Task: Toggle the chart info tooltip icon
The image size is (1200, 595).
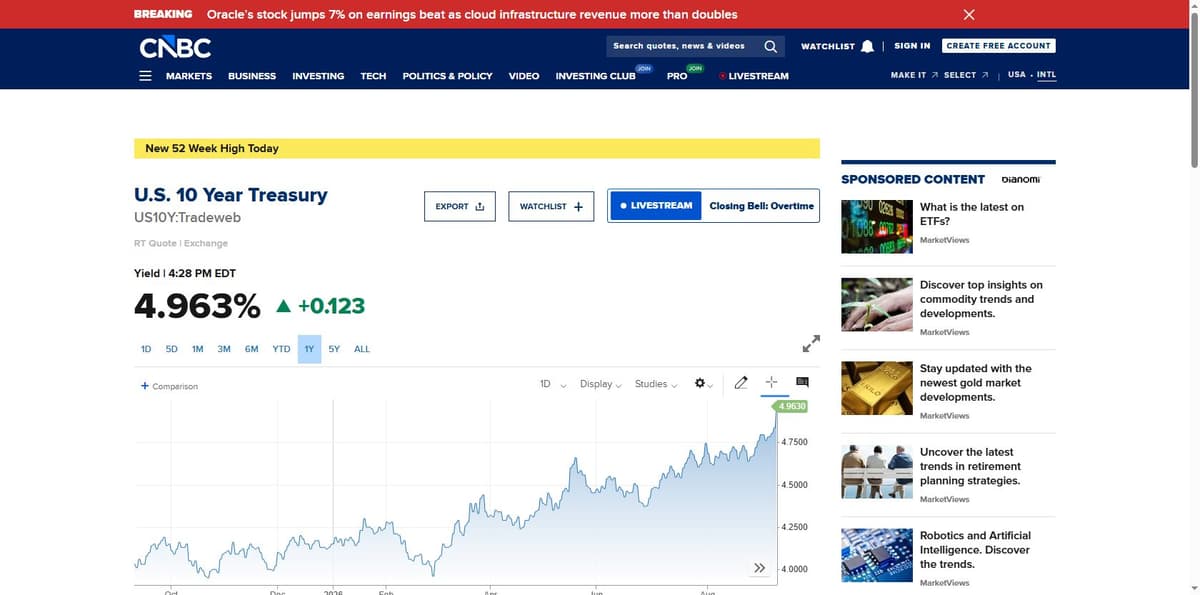Action: tap(802, 383)
